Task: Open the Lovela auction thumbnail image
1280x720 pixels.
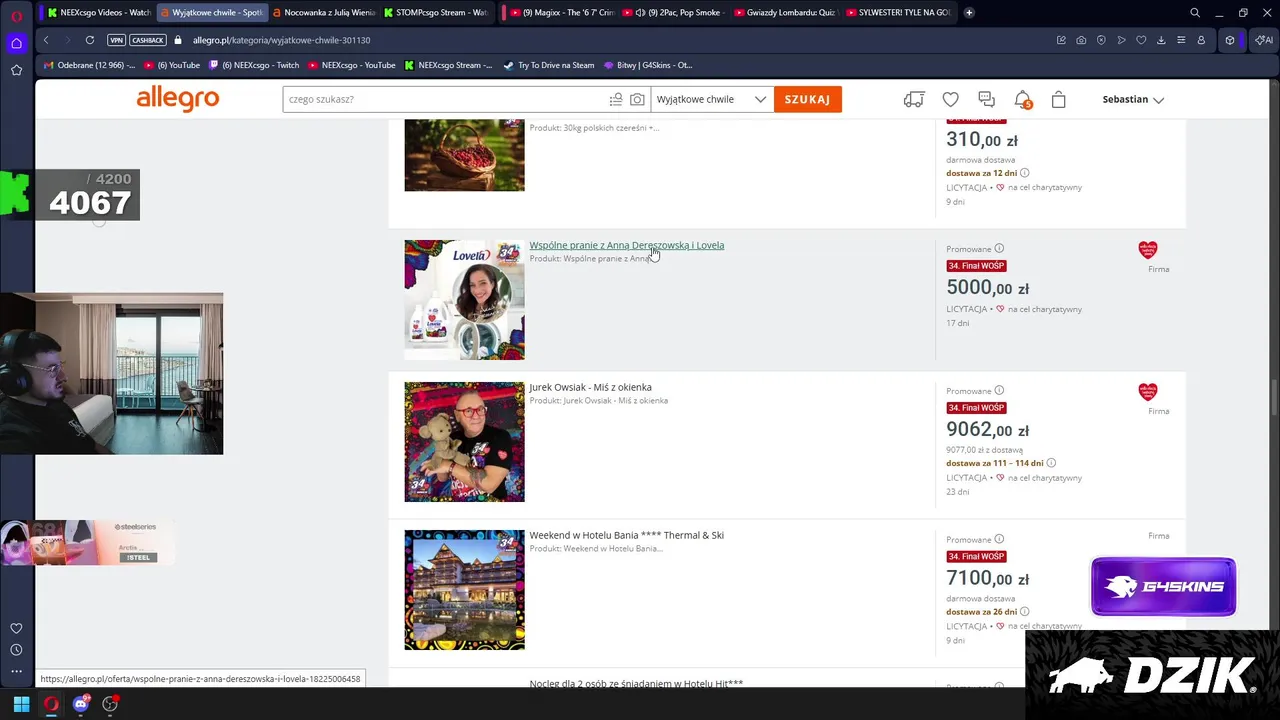Action: [464, 299]
